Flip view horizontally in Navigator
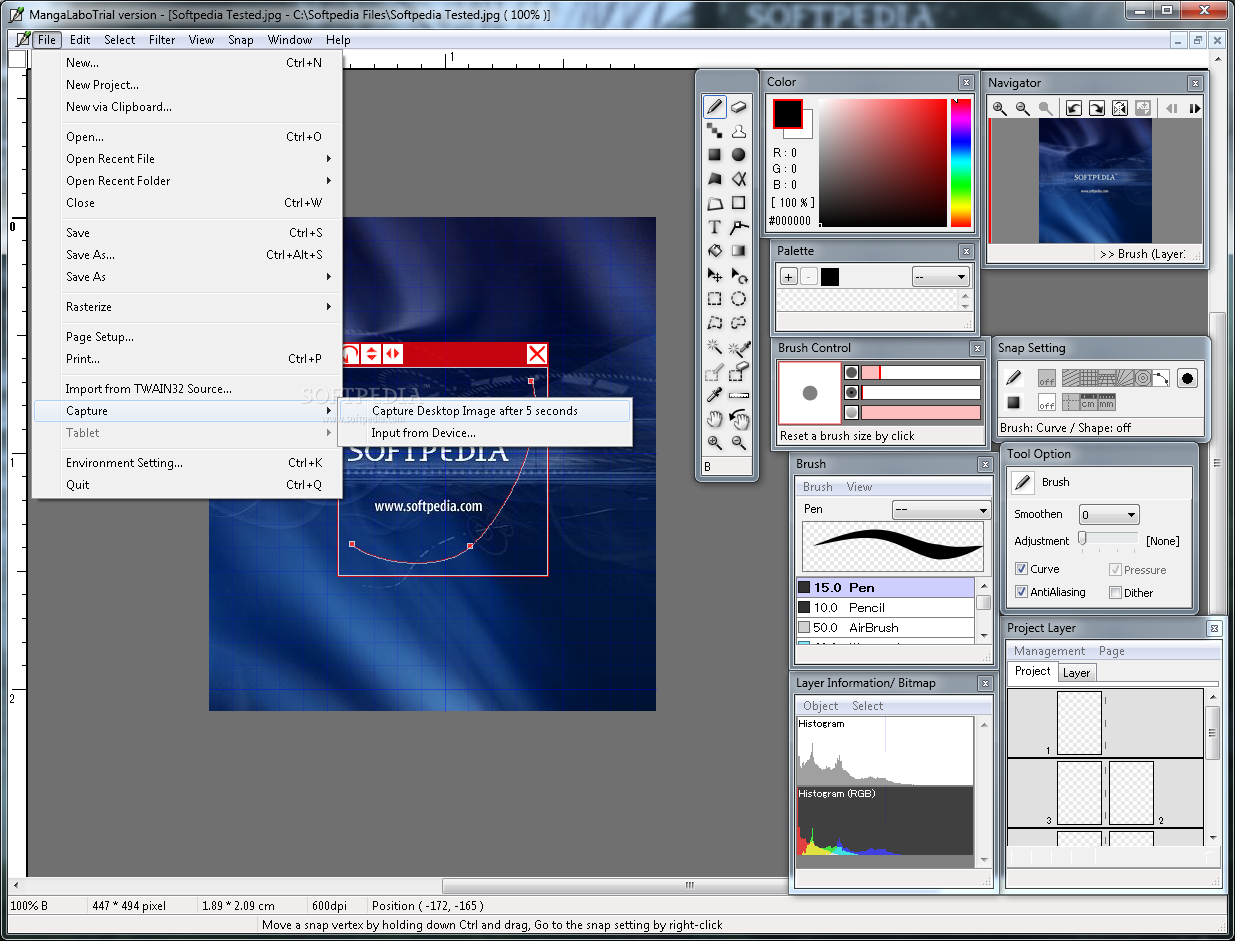Viewport: 1235px width, 941px height. click(1120, 108)
